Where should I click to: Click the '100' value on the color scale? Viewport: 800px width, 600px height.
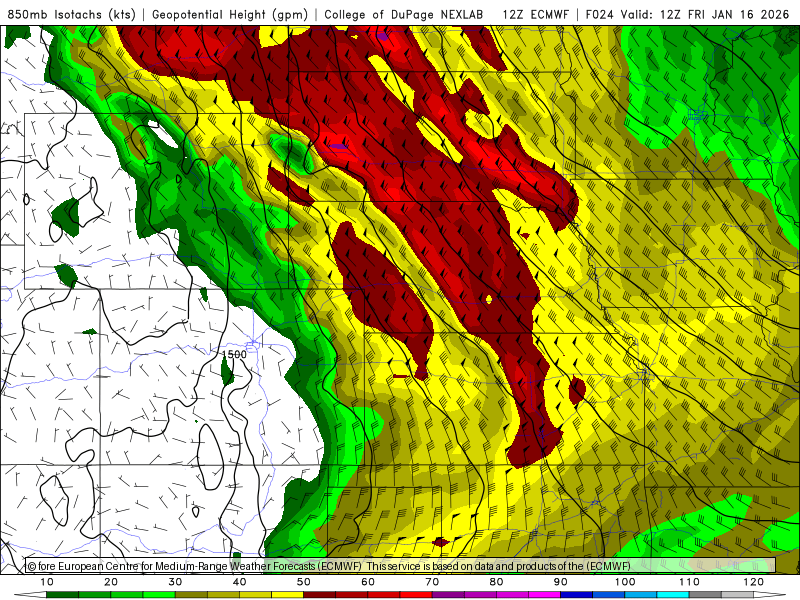tap(625, 582)
